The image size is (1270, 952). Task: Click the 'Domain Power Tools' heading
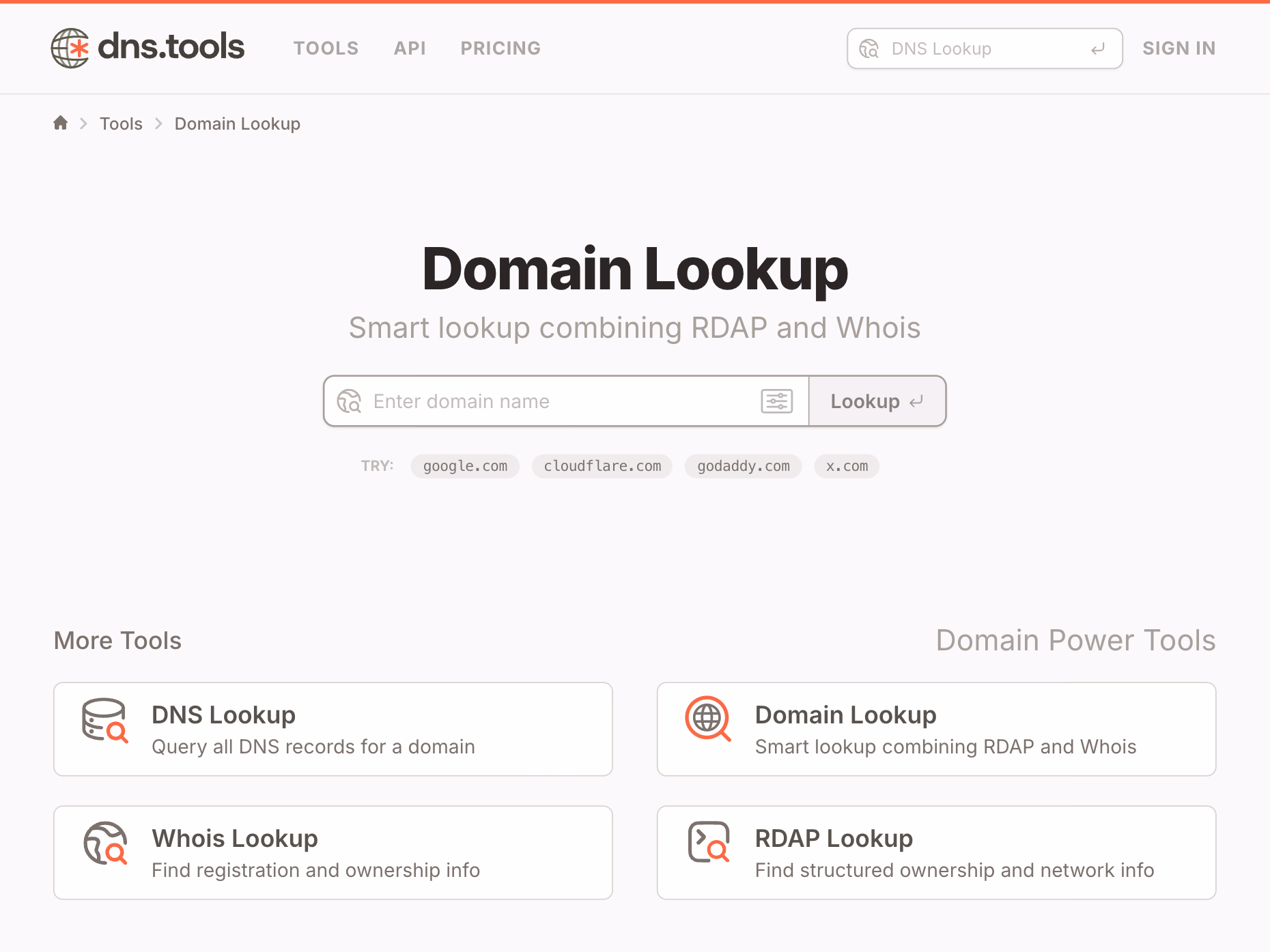[1076, 640]
